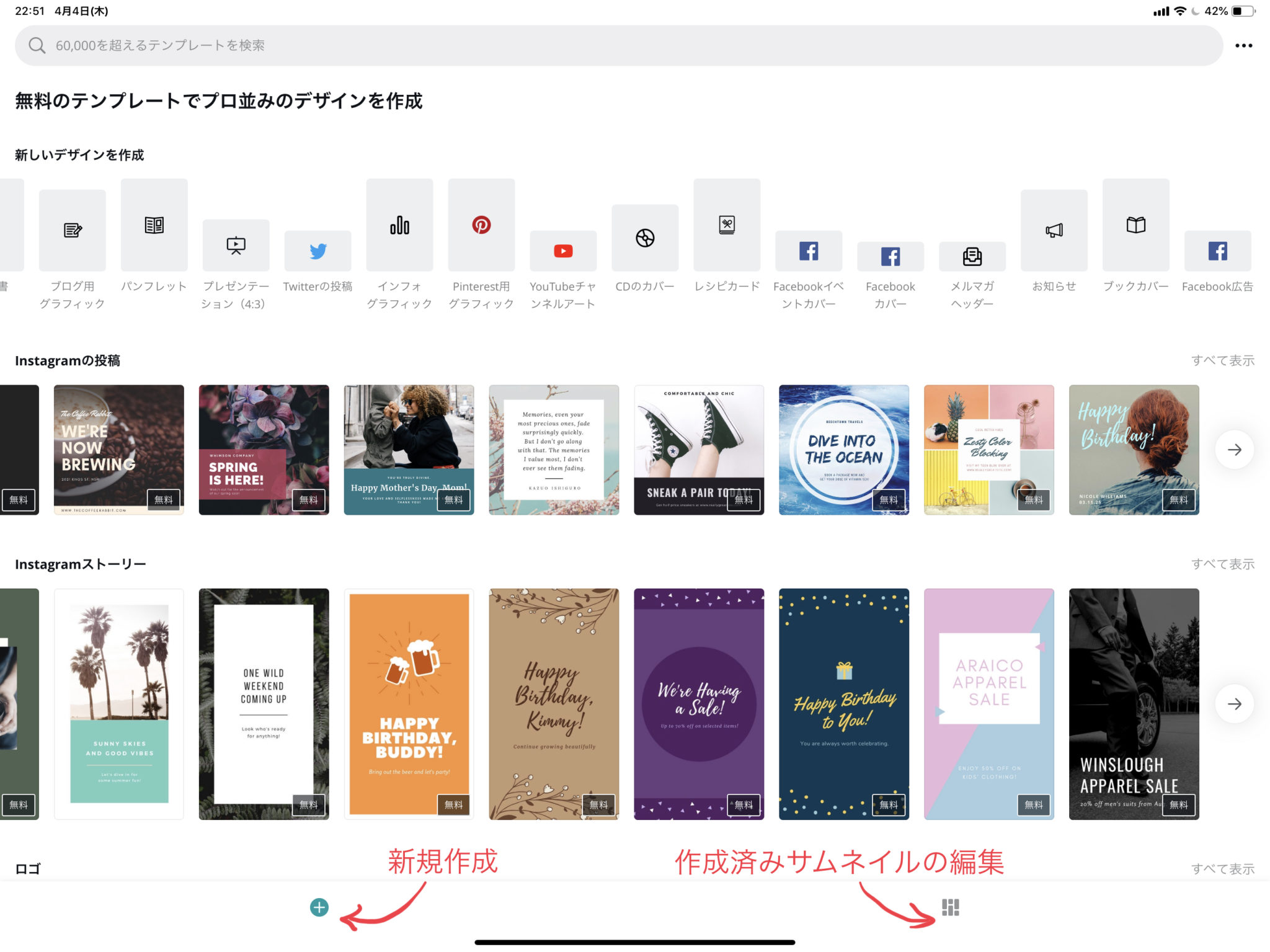
Task: Select the recipe card design icon
Action: [727, 225]
